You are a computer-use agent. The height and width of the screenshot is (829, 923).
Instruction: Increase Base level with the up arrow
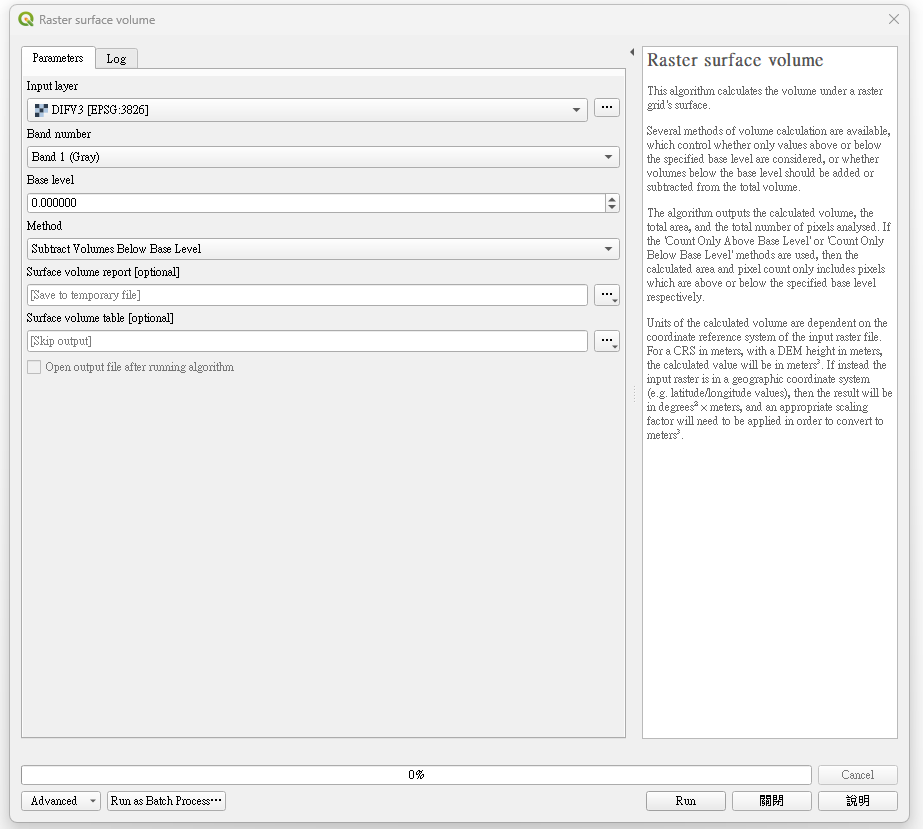pyautogui.click(x=612, y=198)
